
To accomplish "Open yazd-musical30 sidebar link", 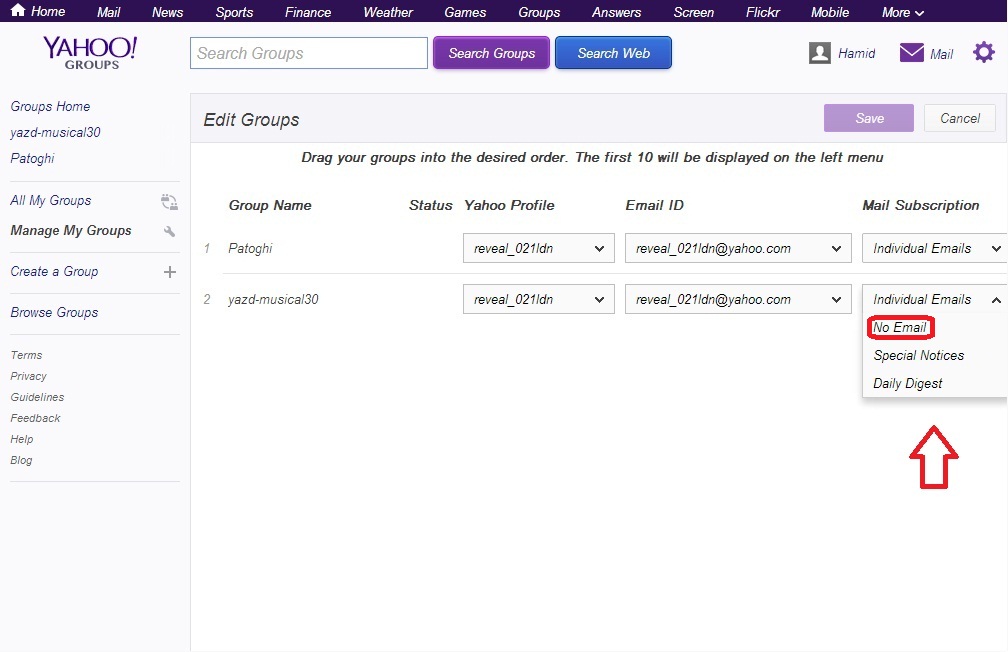I will 55,132.
